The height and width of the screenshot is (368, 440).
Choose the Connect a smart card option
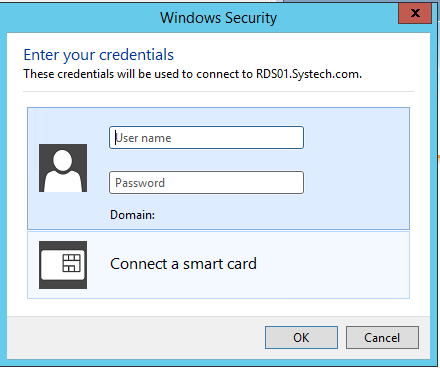[x=183, y=264]
